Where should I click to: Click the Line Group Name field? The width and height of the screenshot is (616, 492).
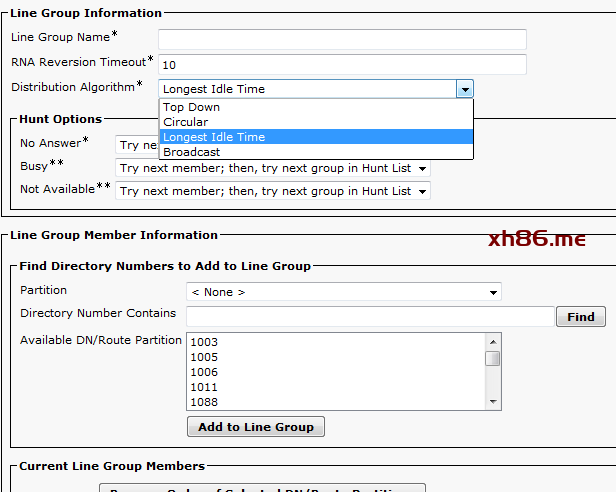[342, 39]
